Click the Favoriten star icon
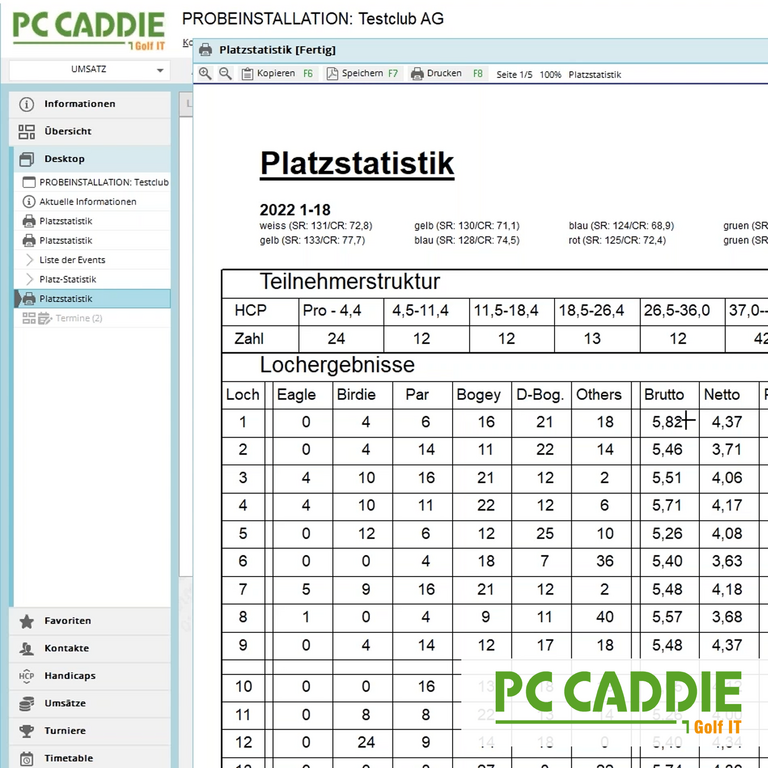 pyautogui.click(x=26, y=622)
